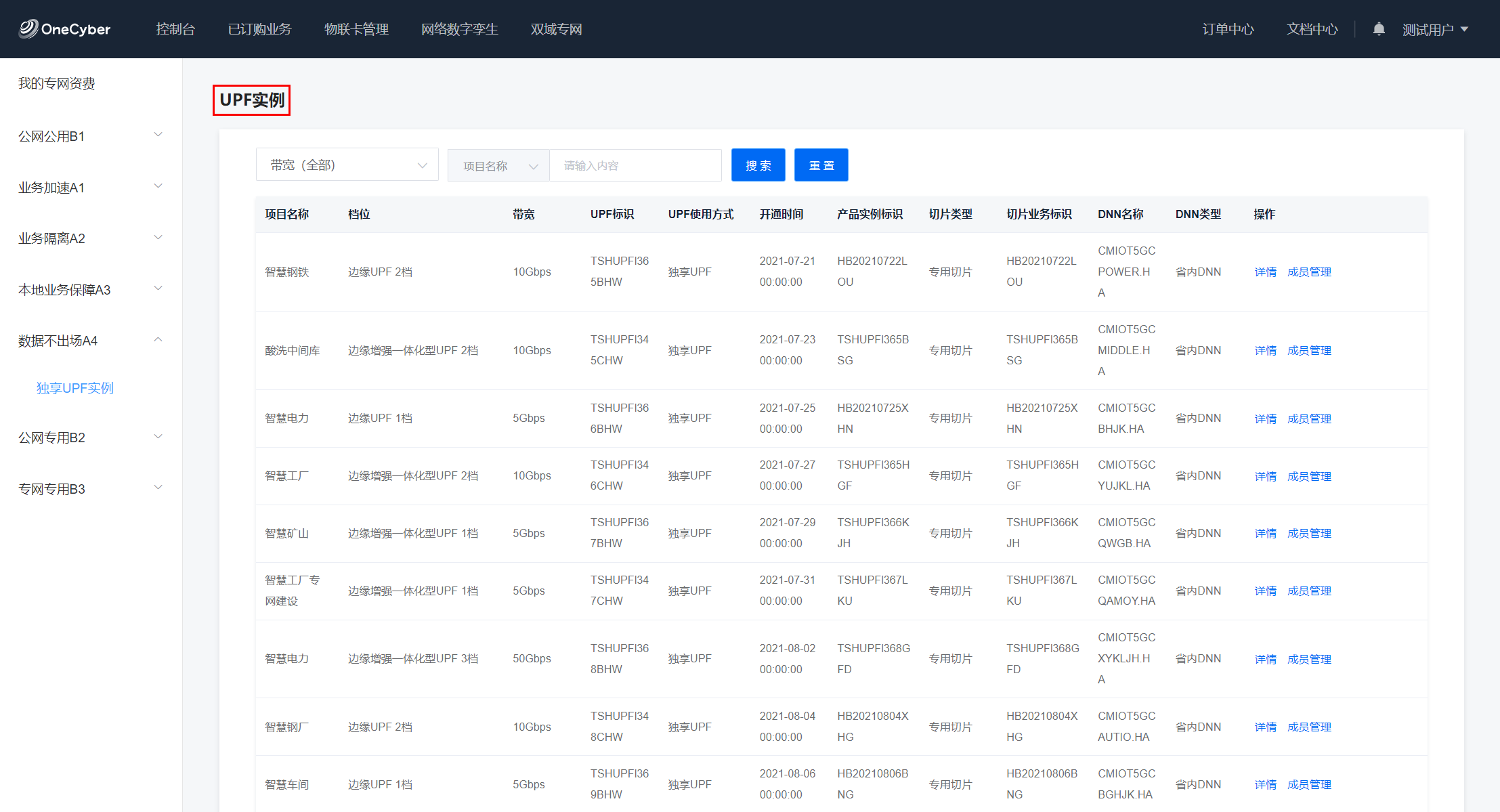Image resolution: width=1500 pixels, height=812 pixels.
Task: Open 成员管理 for the 酸洗中间库 row
Action: pyautogui.click(x=1309, y=351)
